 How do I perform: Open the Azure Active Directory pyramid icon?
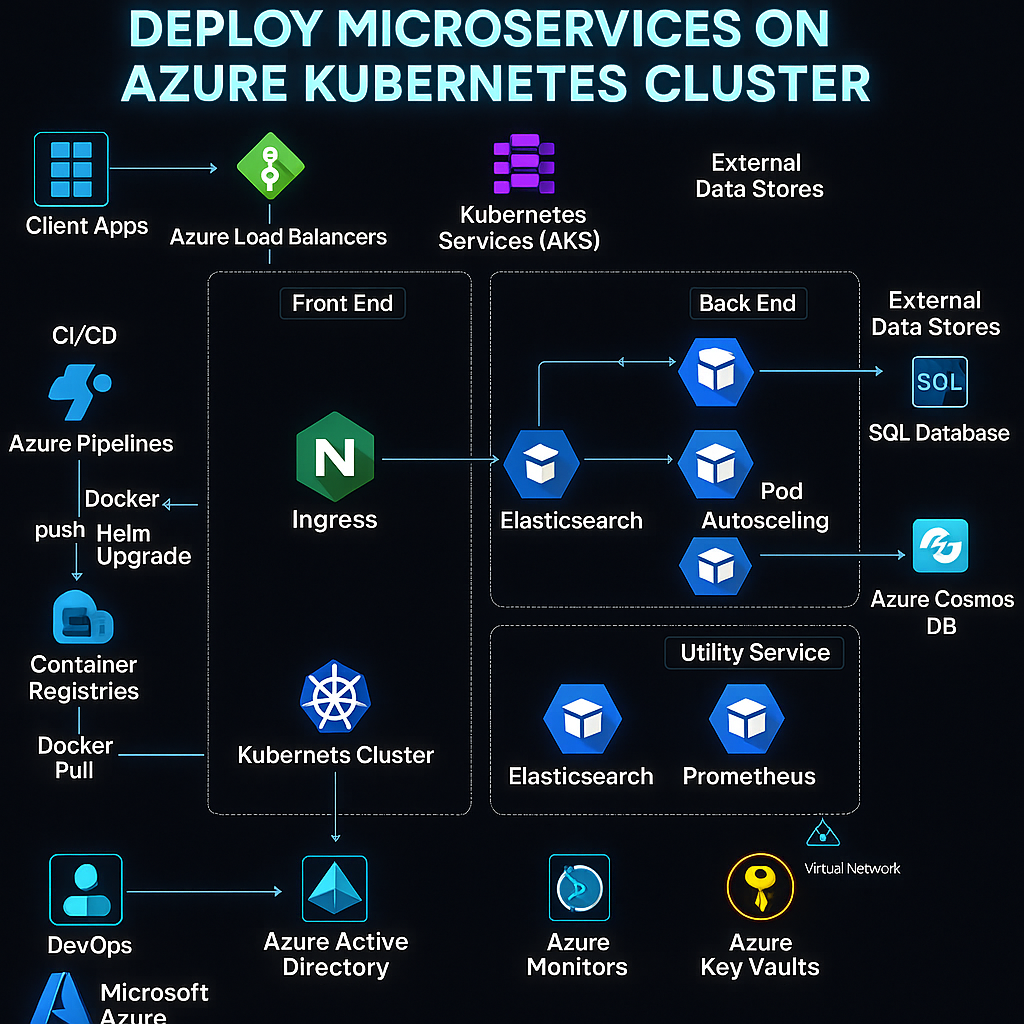[x=334, y=889]
